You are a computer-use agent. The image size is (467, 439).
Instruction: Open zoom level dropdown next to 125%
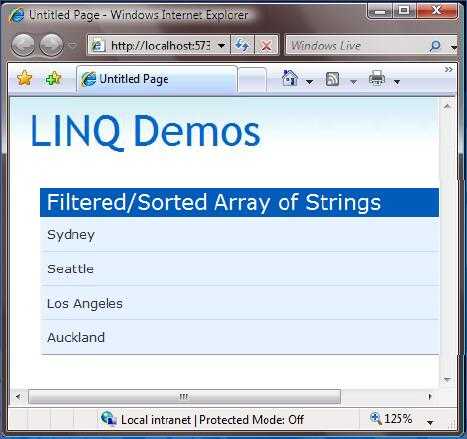430,423
